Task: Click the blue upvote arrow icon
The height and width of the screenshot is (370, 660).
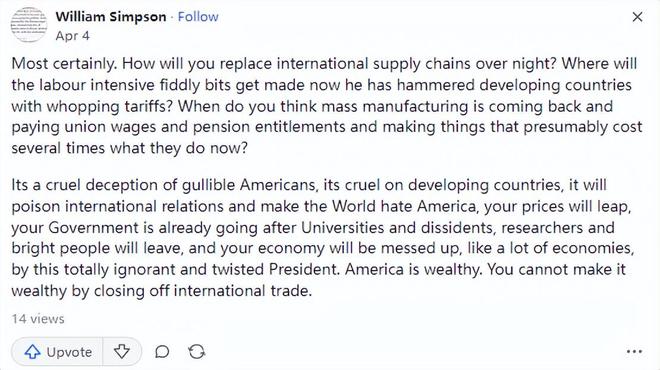Action: (32, 351)
